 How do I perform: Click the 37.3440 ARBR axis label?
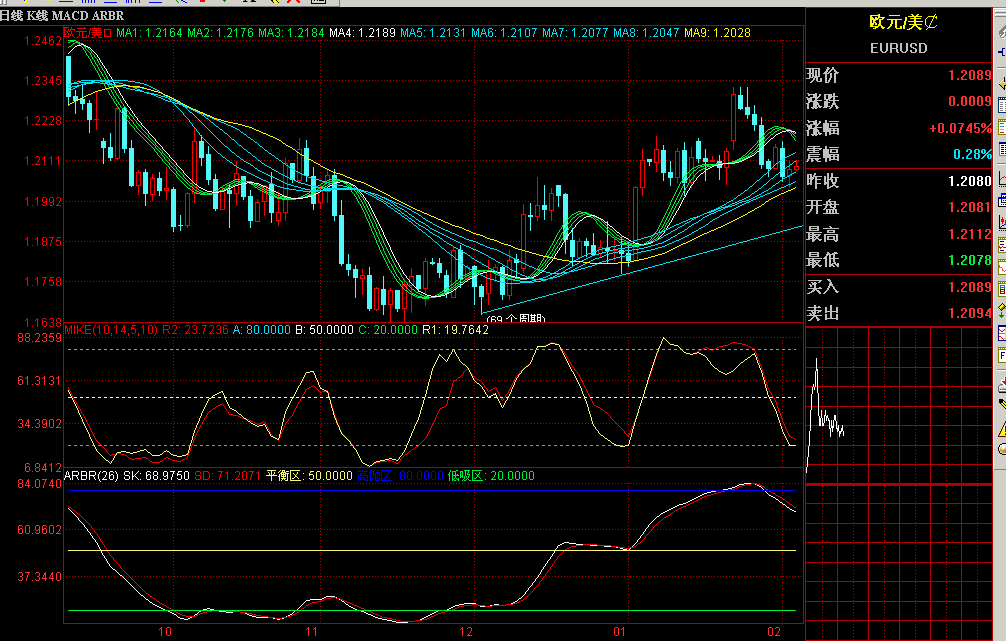coord(40,577)
